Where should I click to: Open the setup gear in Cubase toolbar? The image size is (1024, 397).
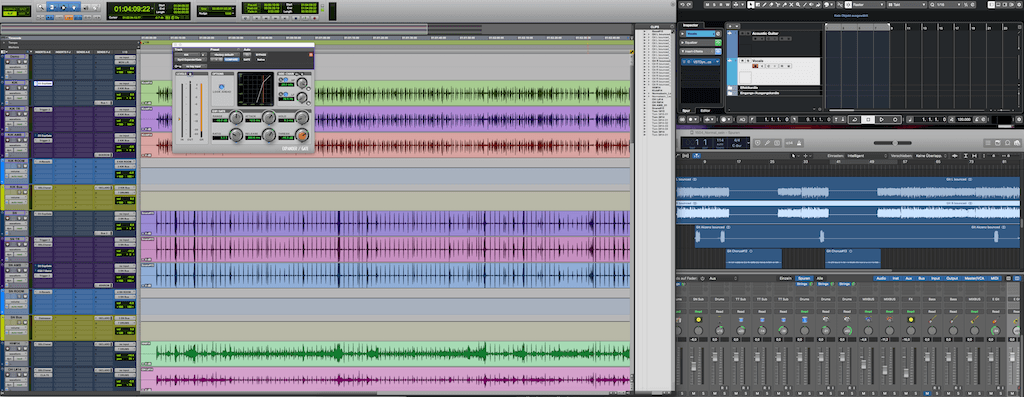pyautogui.click(x=1019, y=5)
